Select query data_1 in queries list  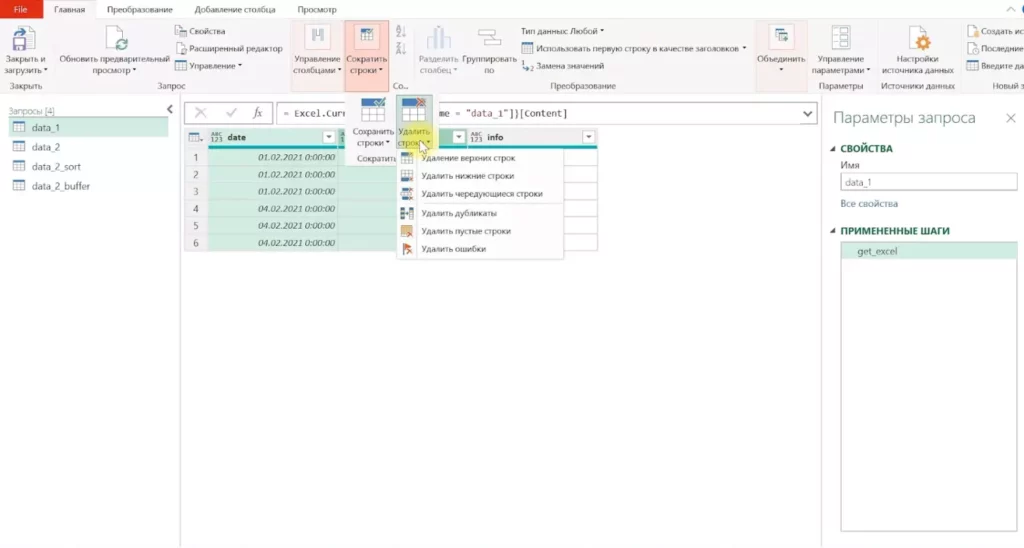coord(88,127)
